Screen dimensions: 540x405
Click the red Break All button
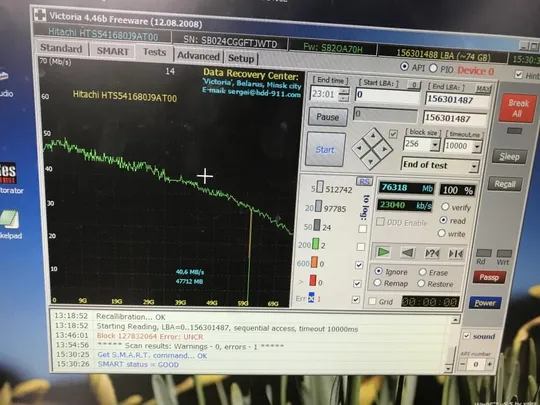[518, 108]
